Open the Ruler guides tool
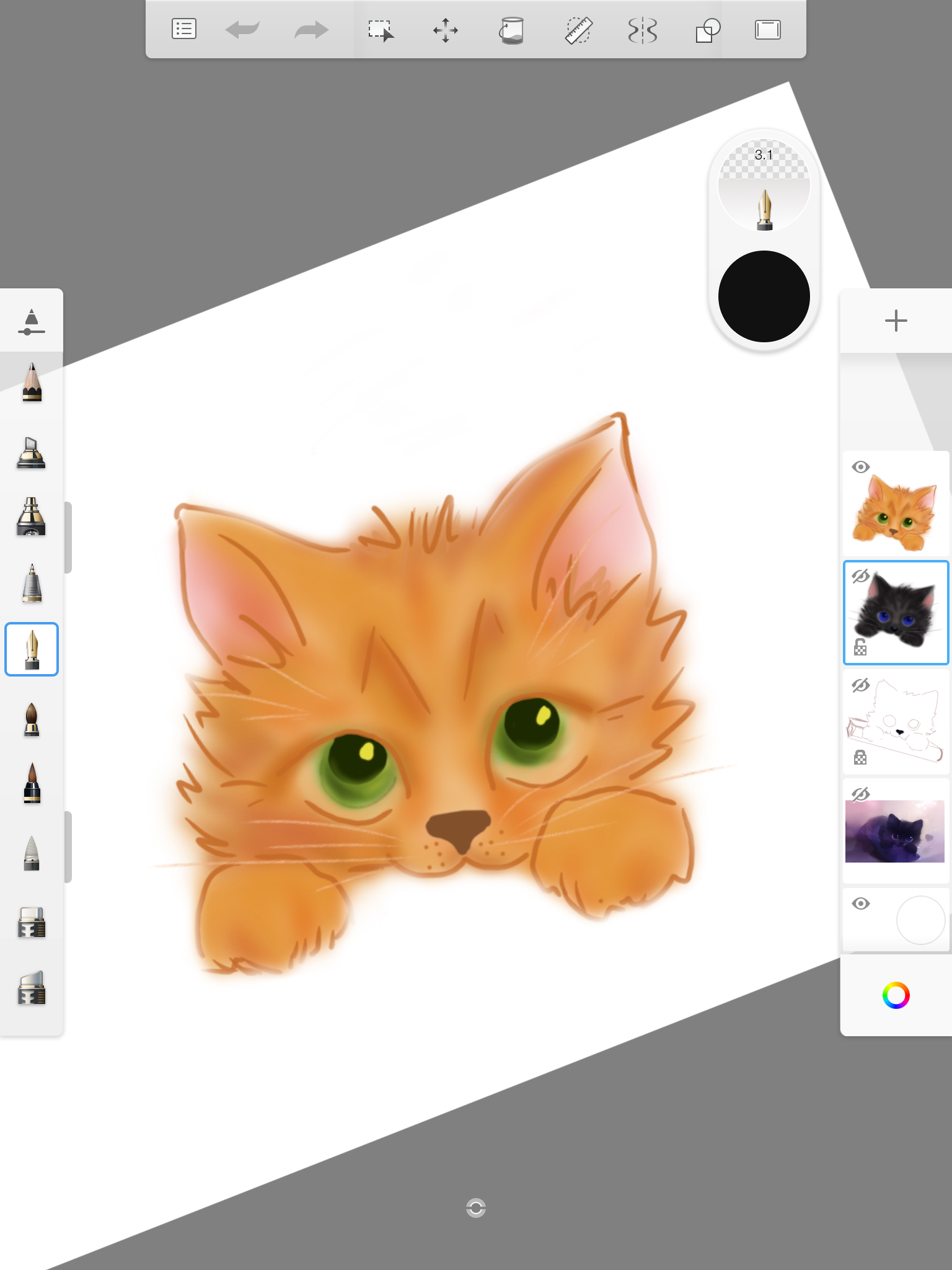This screenshot has width=952, height=1270. (x=578, y=30)
